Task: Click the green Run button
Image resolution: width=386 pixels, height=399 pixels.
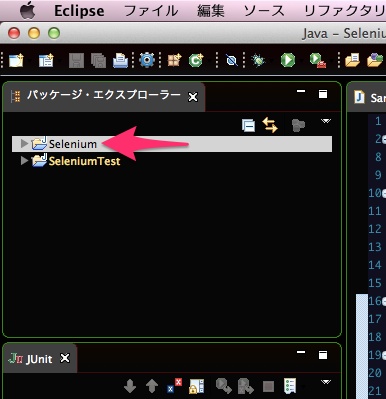Action: point(288,60)
